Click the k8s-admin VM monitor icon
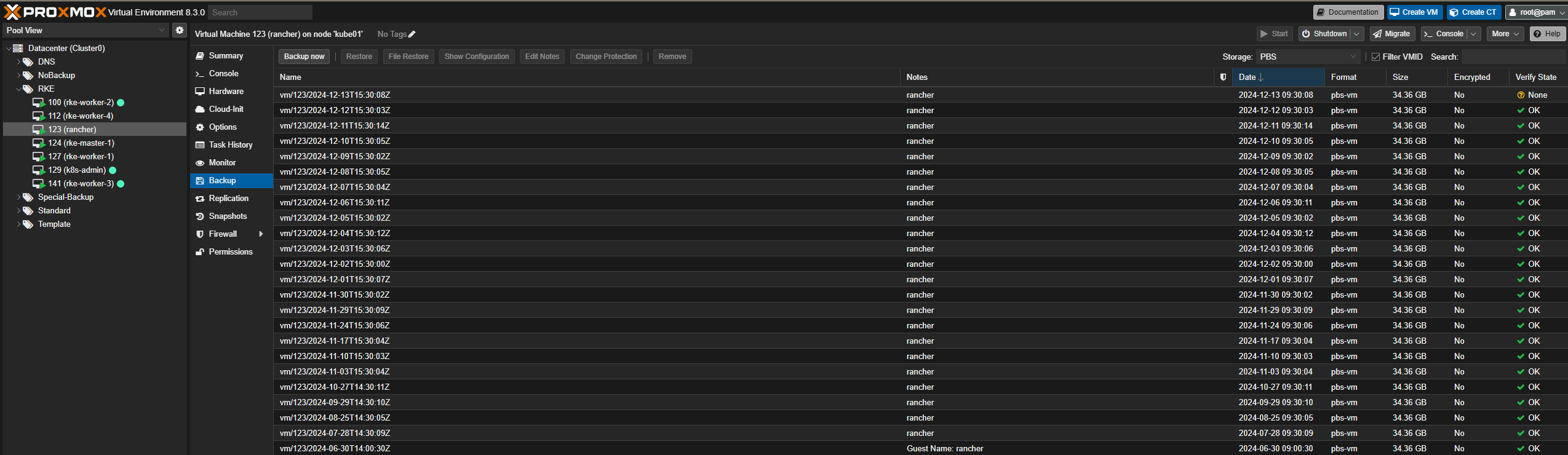Screen dimensions: 1568x455 [38, 170]
